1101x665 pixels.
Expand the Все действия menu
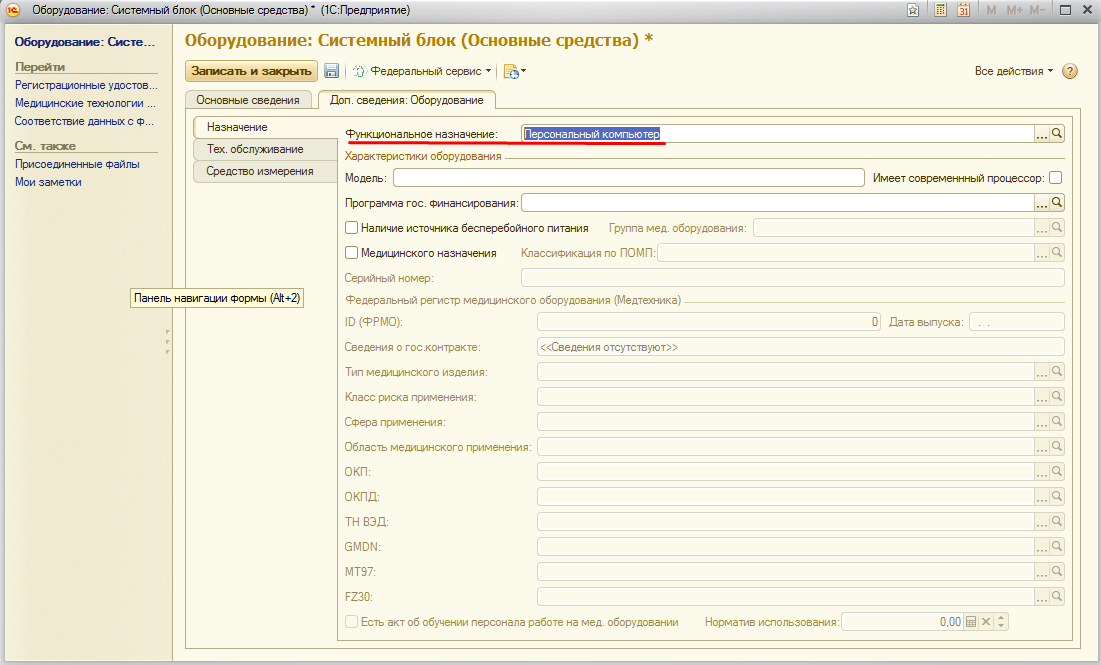tap(1013, 71)
